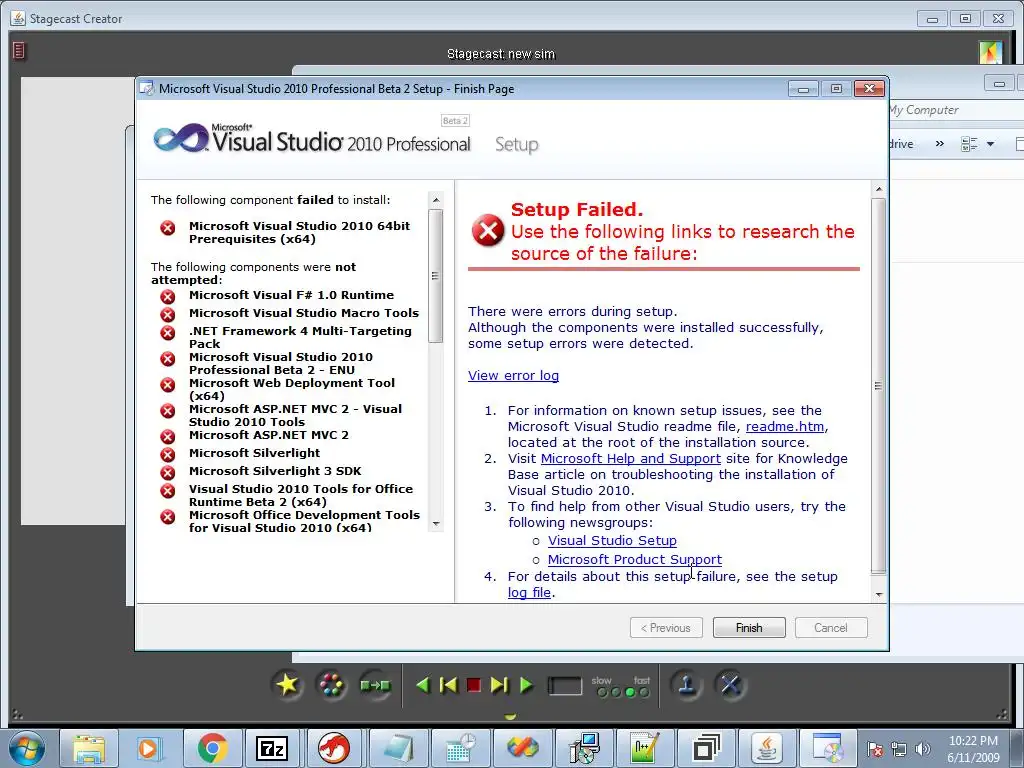Select 'Microsoft Visual Studio Macro Tools' text

304,313
